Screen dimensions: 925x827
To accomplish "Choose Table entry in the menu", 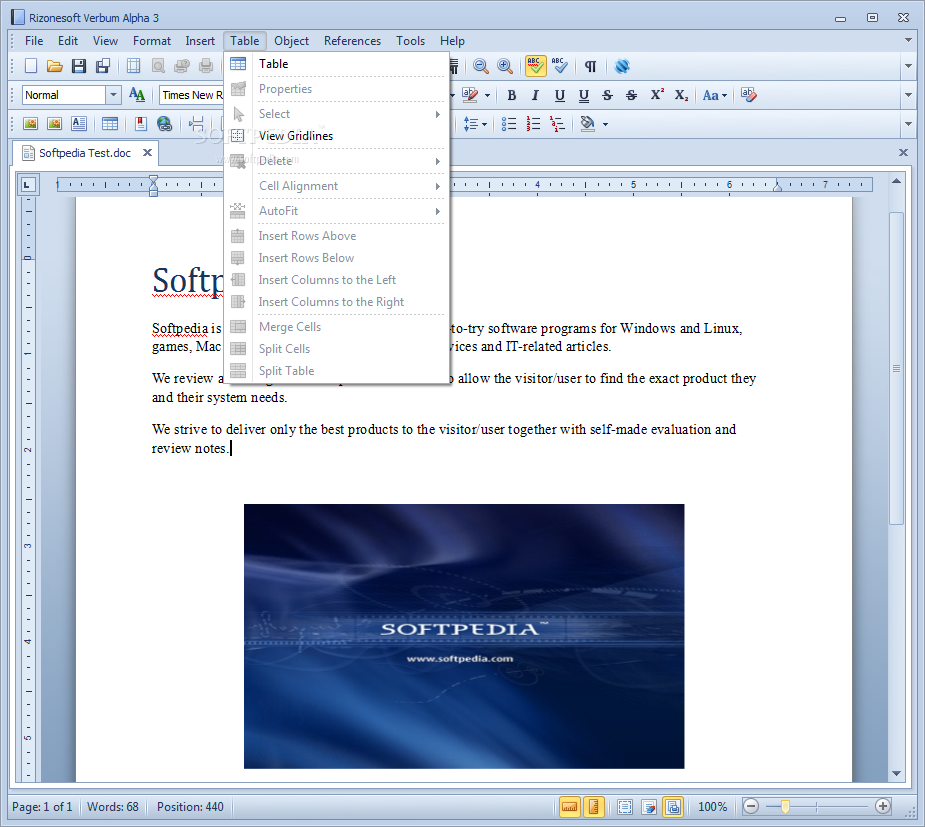I will coord(337,64).
